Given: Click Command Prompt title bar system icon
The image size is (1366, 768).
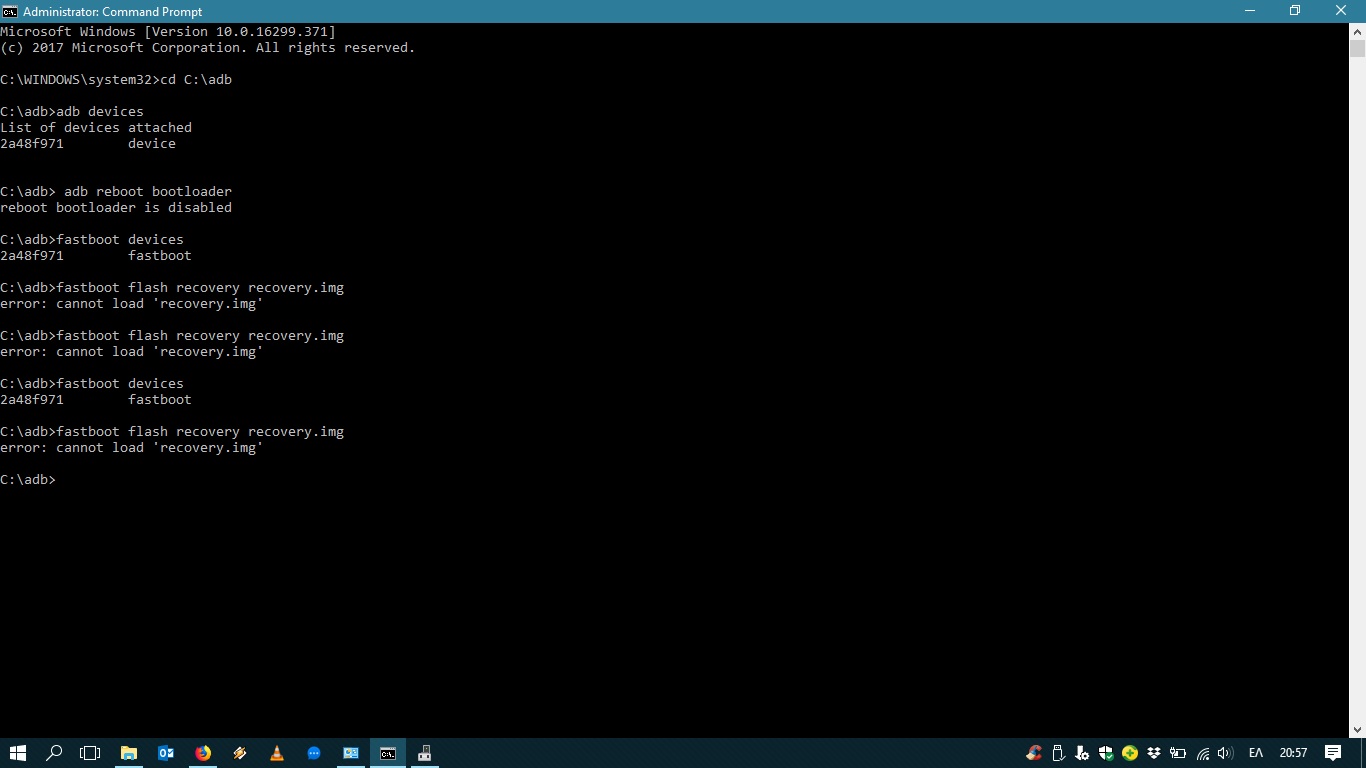Looking at the screenshot, I should (10, 11).
